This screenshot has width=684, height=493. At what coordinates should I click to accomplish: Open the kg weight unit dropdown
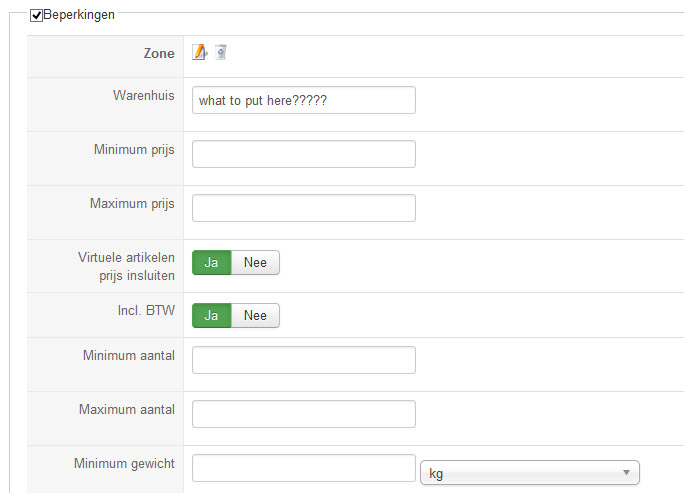click(x=529, y=472)
